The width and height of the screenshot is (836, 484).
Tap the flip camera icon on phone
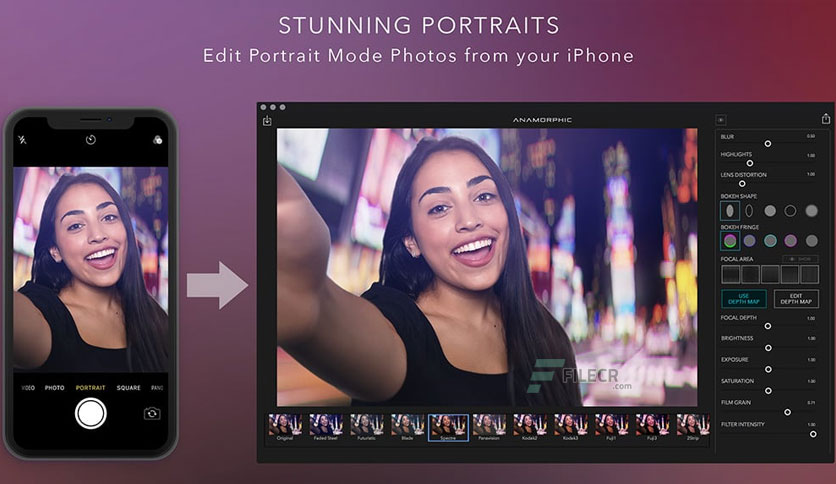click(152, 414)
